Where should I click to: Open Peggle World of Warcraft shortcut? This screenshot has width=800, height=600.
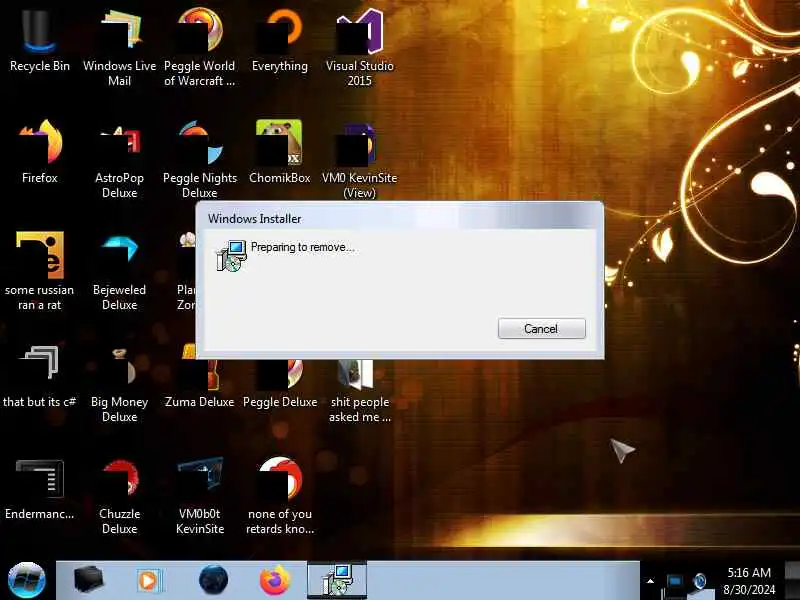pos(199,48)
